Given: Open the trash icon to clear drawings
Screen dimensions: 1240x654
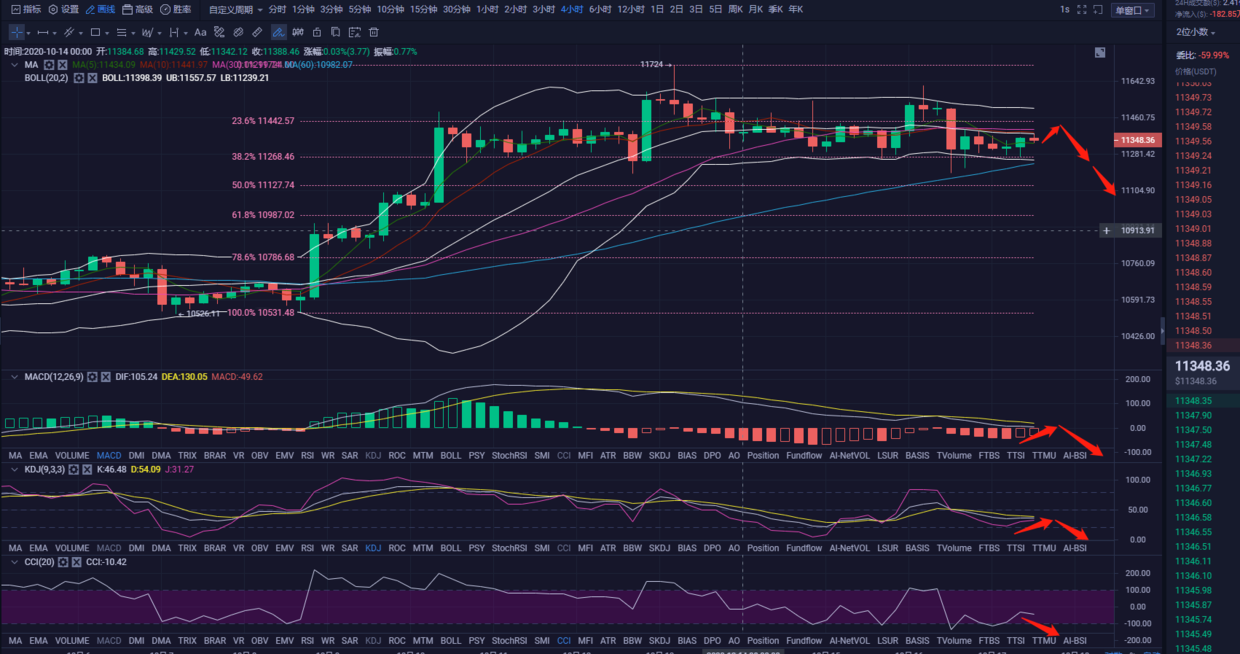Looking at the screenshot, I should pyautogui.click(x=373, y=32).
